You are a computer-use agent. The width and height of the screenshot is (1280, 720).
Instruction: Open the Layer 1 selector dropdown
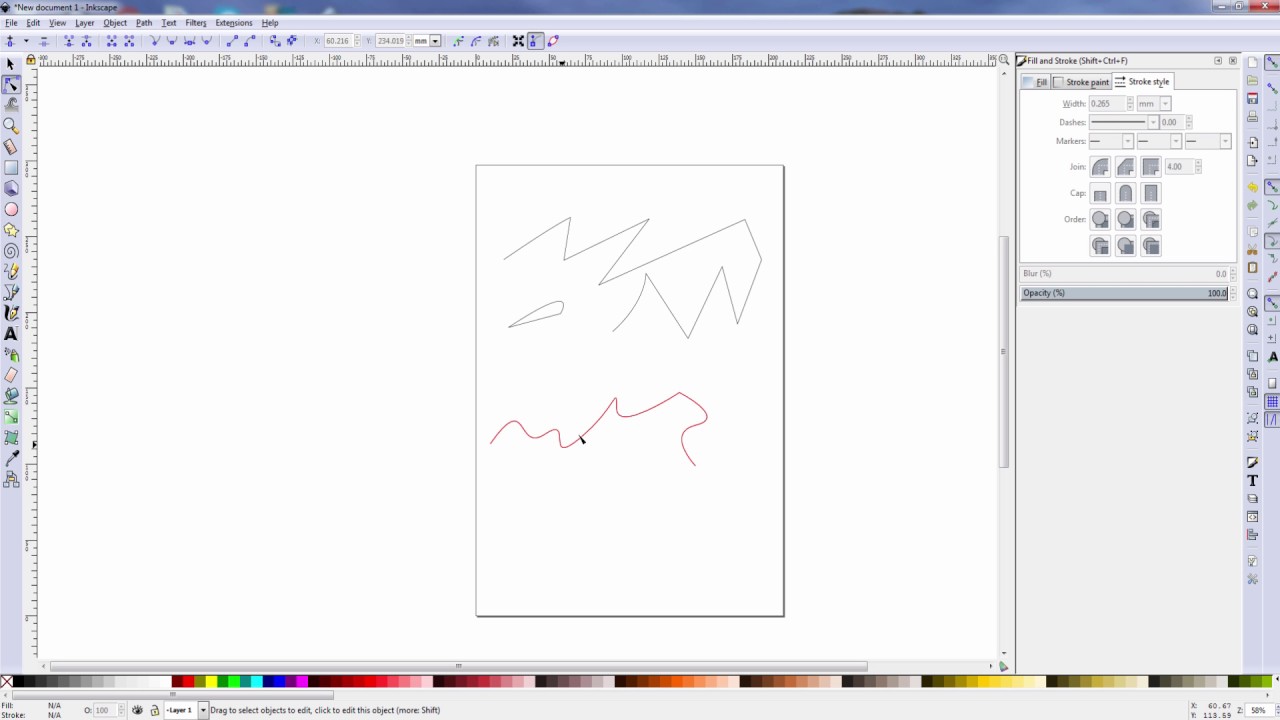(186, 710)
